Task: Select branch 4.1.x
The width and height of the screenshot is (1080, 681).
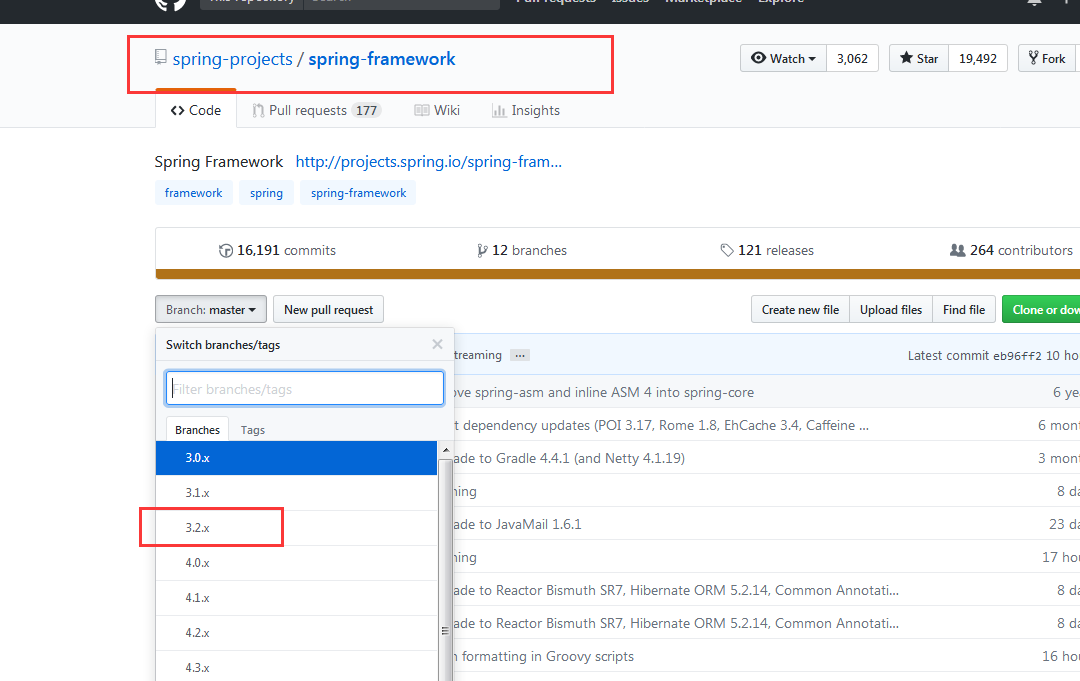Action: pyautogui.click(x=296, y=598)
